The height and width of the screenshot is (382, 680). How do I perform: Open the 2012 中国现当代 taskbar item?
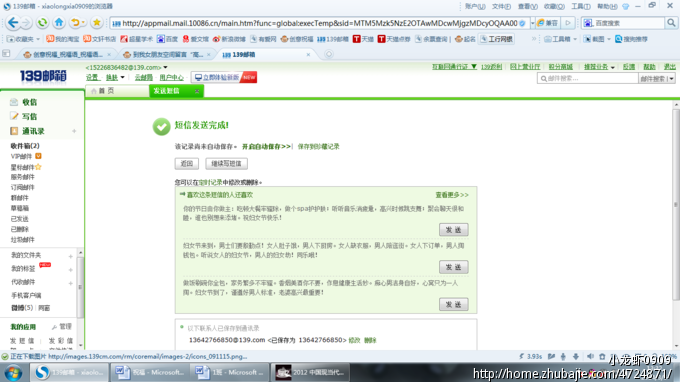click(x=311, y=372)
